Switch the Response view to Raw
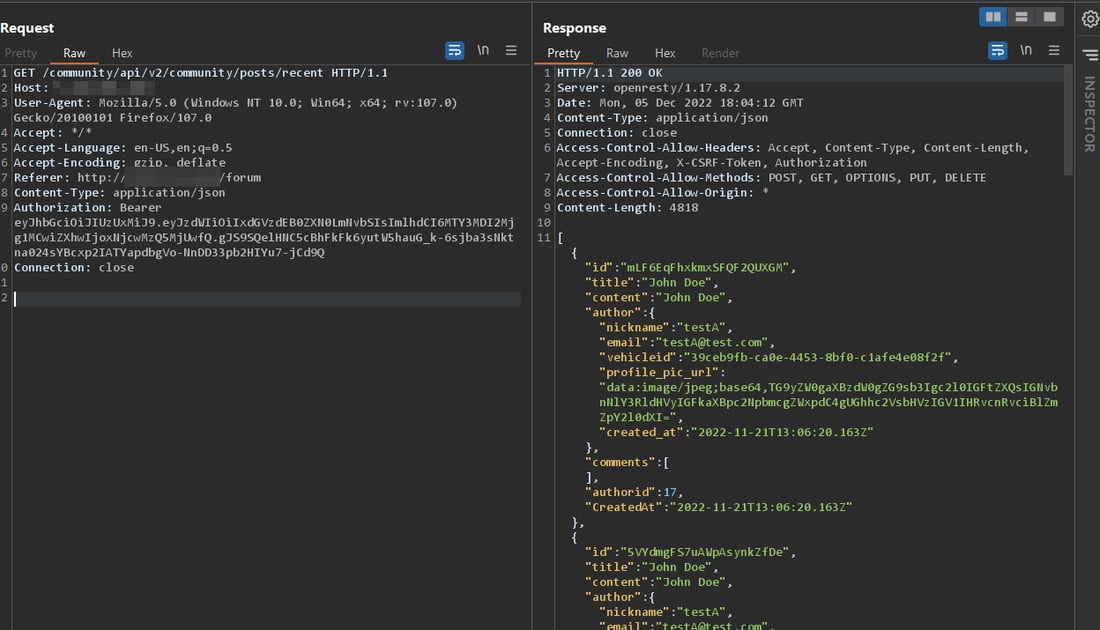Image resolution: width=1100 pixels, height=630 pixels. tap(617, 53)
